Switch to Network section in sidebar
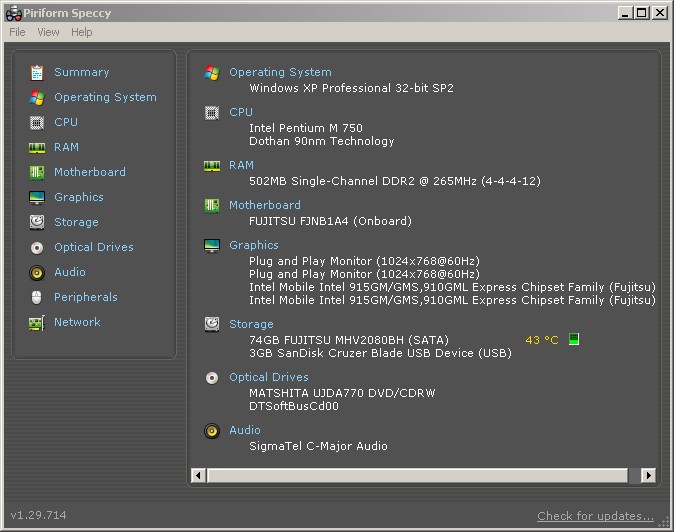Screen dimensions: 674x532 [x=77, y=322]
